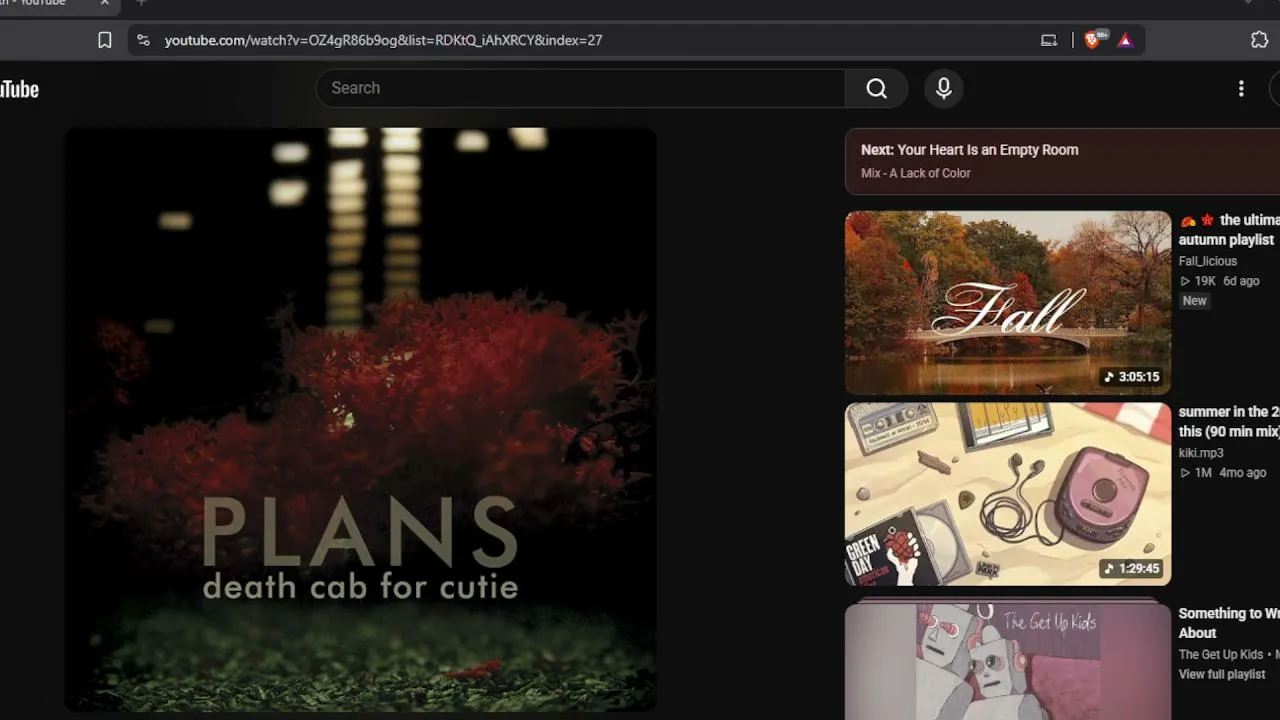
Task: Open a new browser tab
Action: [x=141, y=3]
